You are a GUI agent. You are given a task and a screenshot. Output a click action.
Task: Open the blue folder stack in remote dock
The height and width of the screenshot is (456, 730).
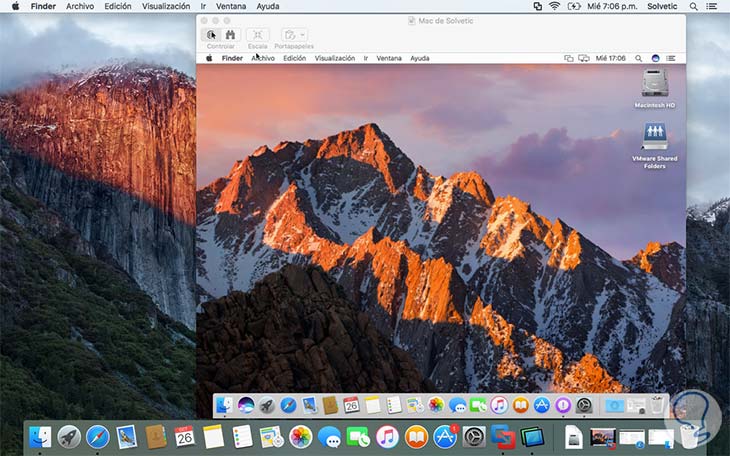point(615,405)
